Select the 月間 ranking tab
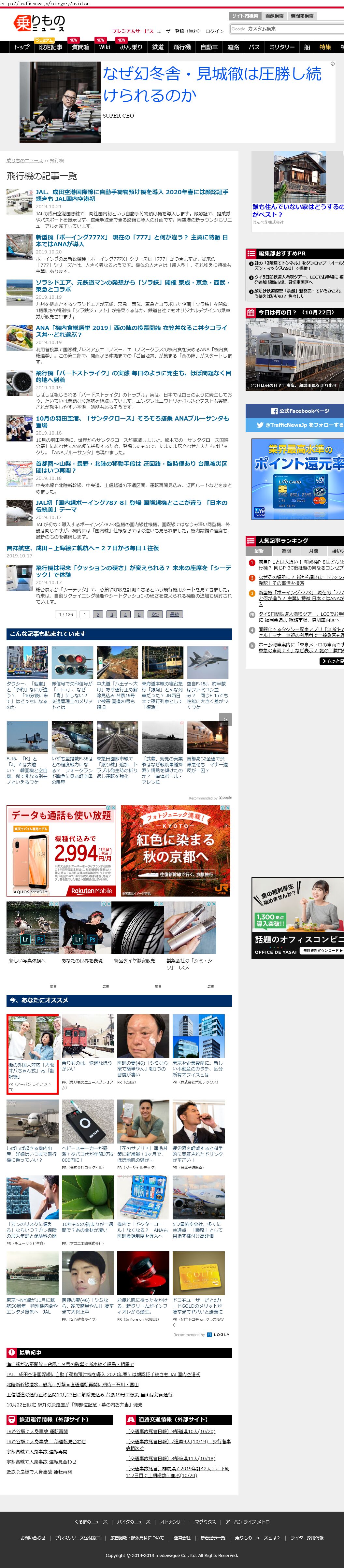 314,551
